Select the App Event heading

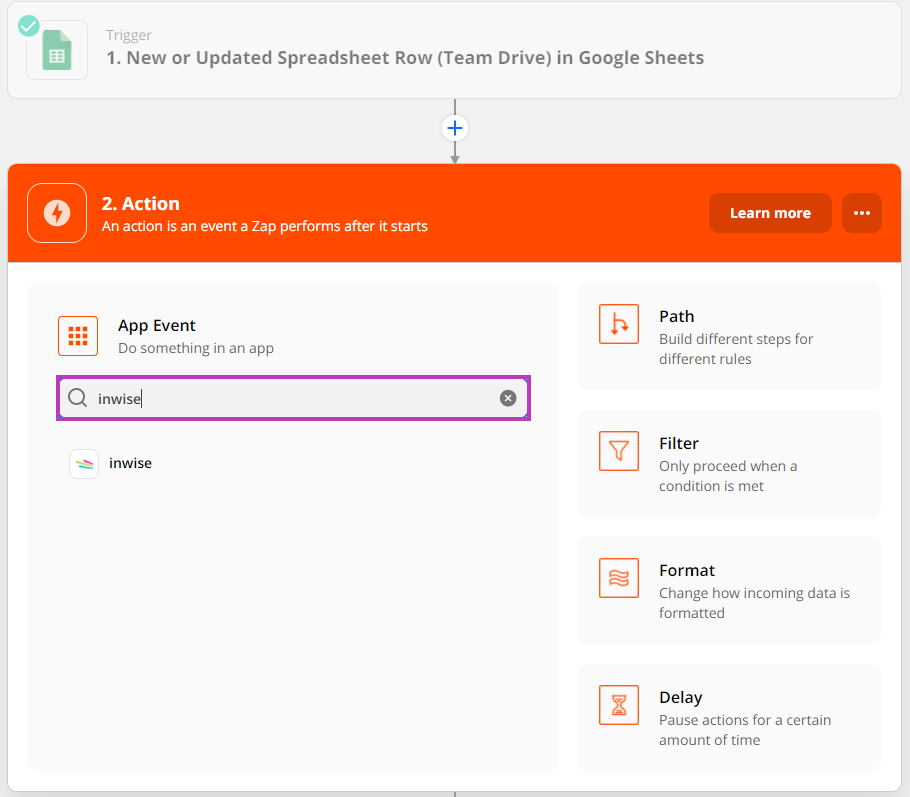pyautogui.click(x=157, y=325)
